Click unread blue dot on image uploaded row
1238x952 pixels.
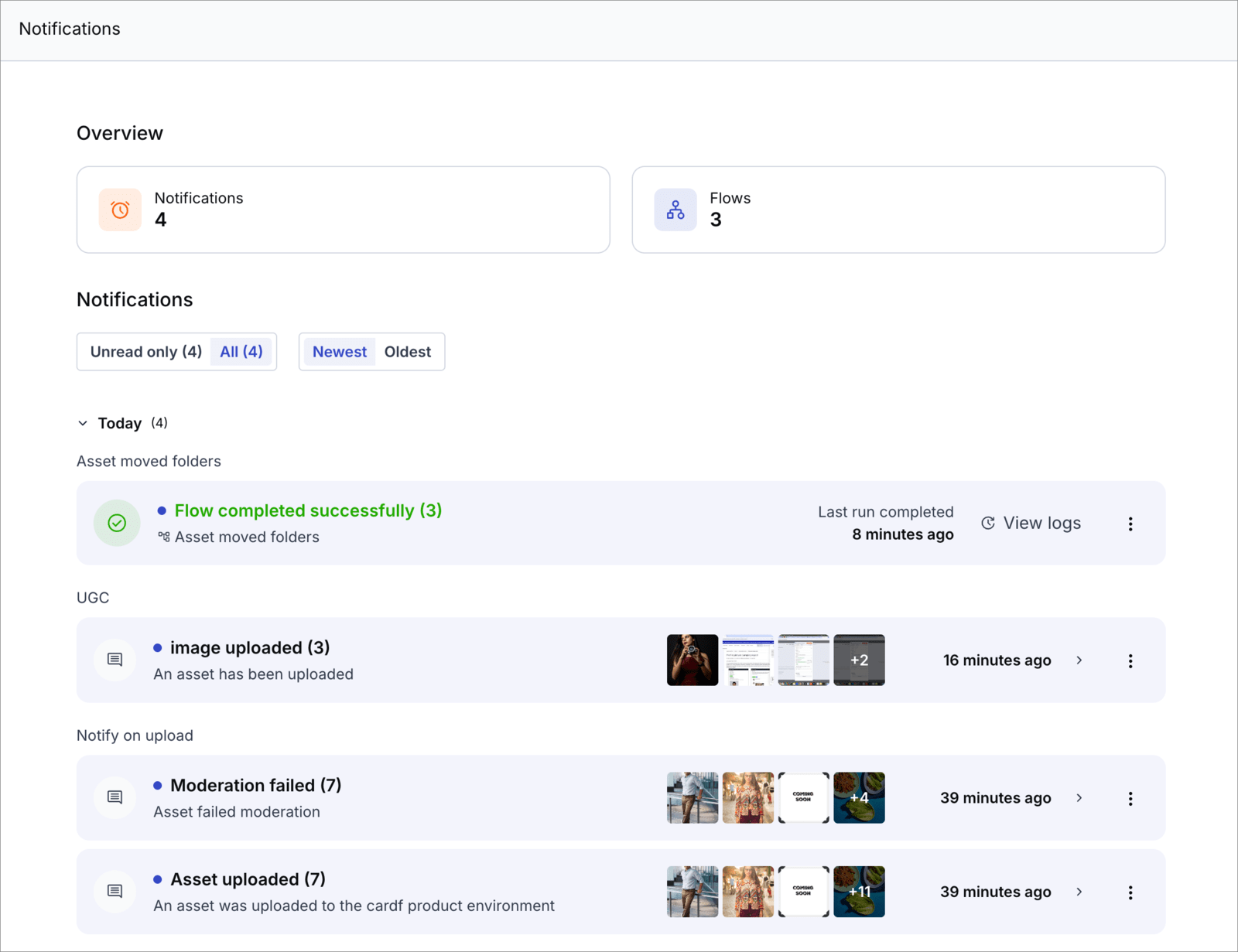(x=158, y=647)
